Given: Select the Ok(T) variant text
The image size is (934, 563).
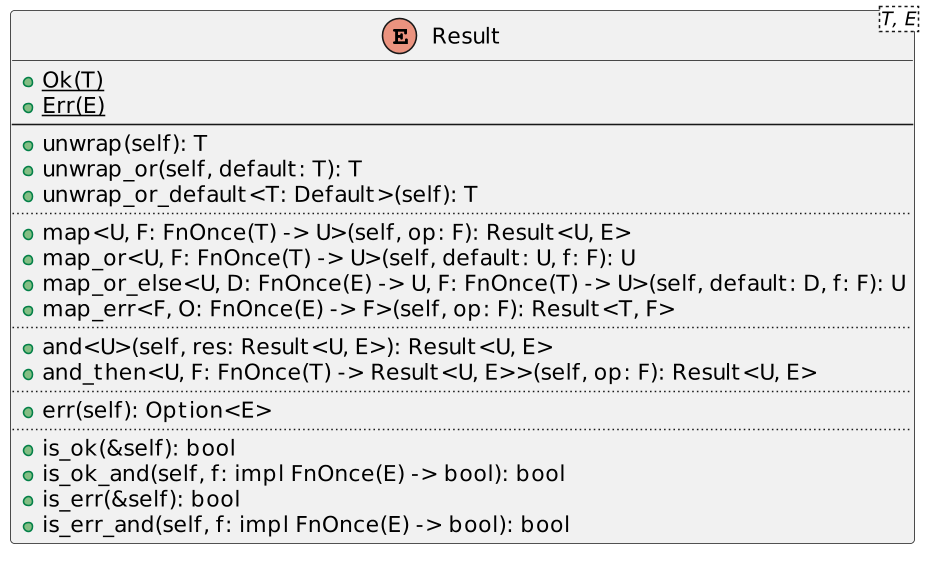Looking at the screenshot, I should pos(73,80).
